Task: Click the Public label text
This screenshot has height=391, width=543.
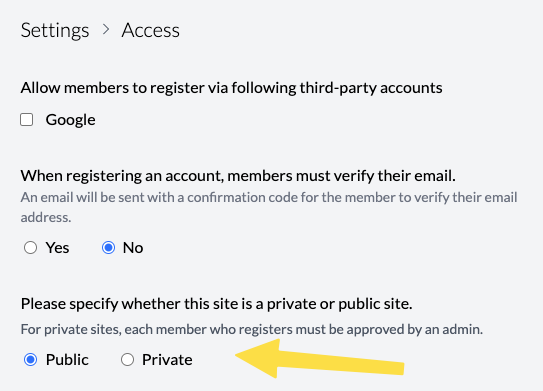Action: click(x=67, y=359)
